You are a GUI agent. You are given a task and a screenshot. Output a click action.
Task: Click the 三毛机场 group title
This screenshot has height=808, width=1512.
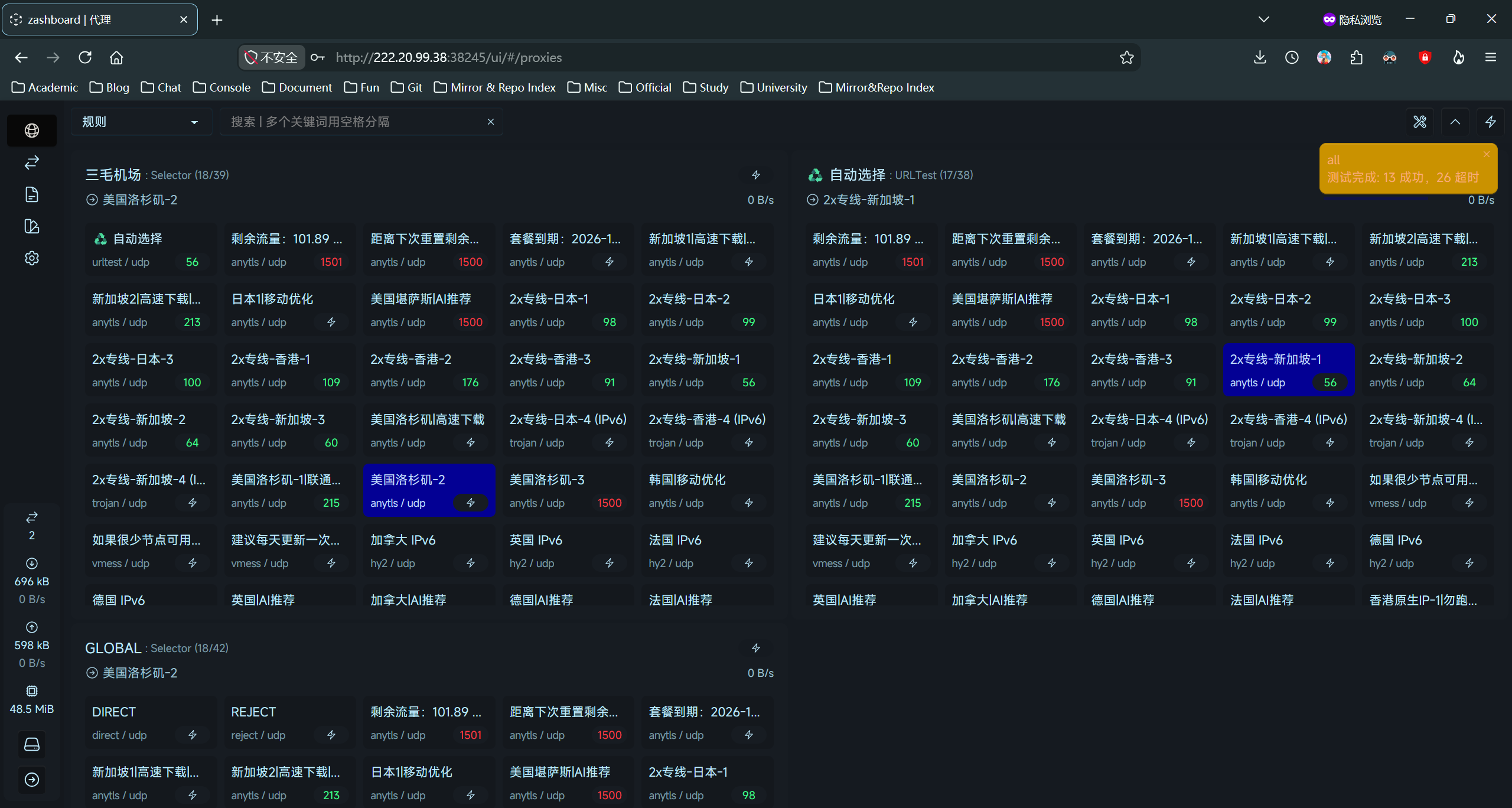pyautogui.click(x=113, y=175)
